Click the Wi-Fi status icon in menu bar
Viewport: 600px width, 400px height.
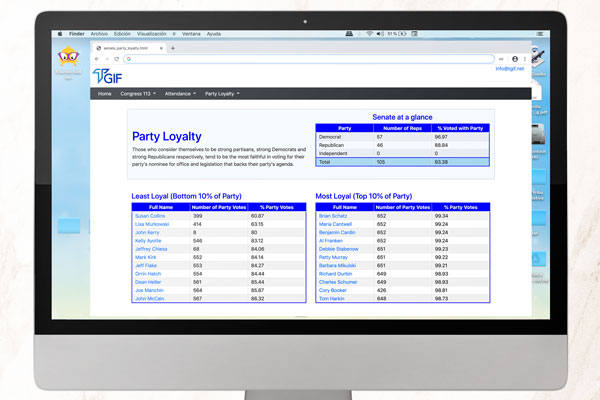(369, 33)
